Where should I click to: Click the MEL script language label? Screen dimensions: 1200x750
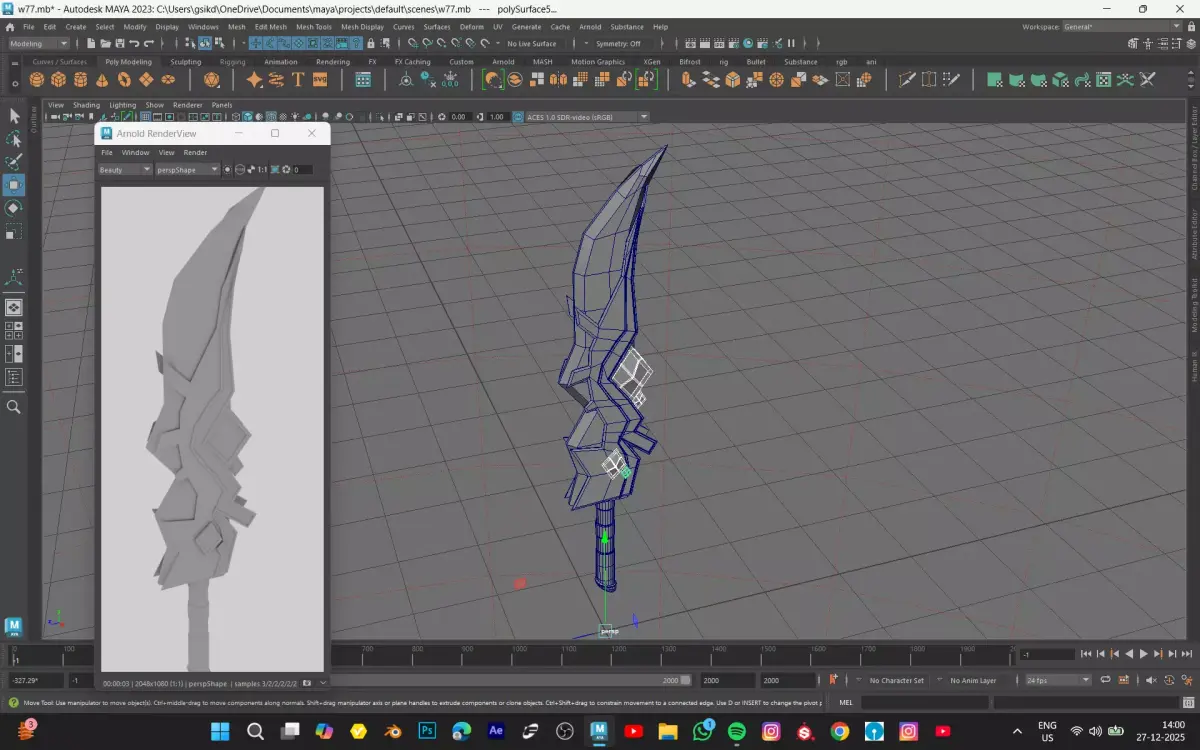pos(846,702)
